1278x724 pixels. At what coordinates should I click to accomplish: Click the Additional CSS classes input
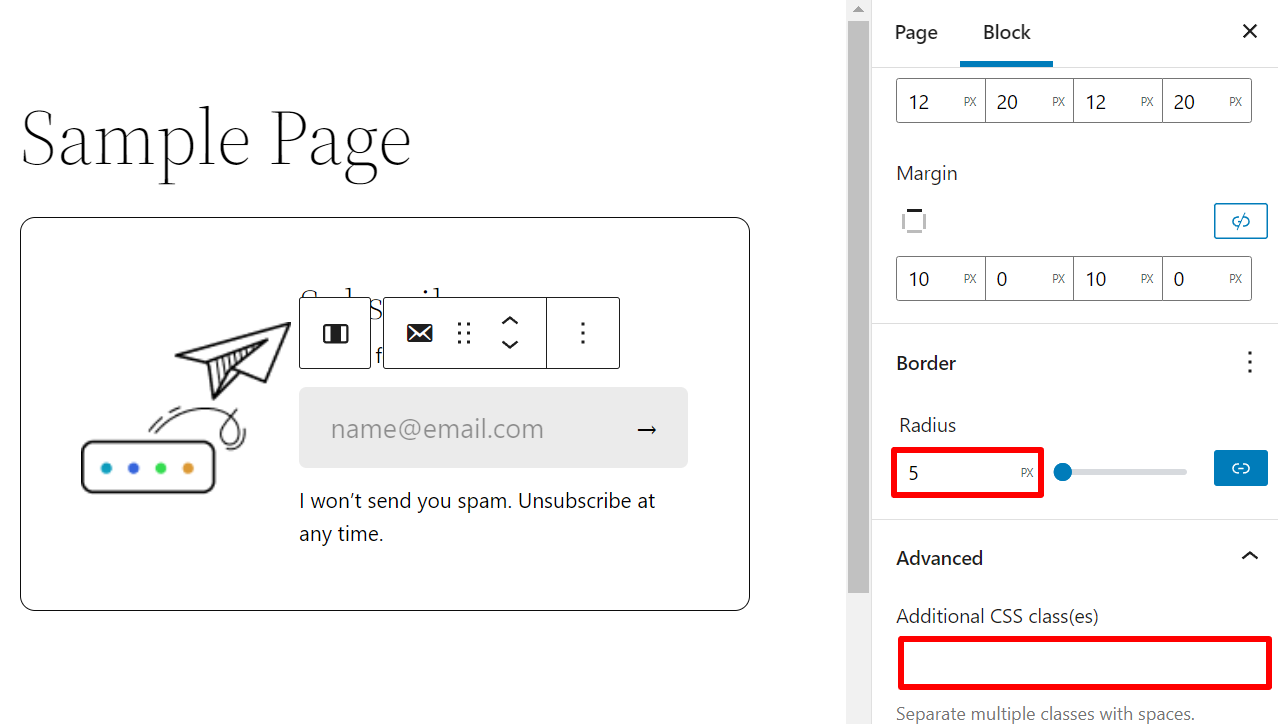click(1083, 662)
